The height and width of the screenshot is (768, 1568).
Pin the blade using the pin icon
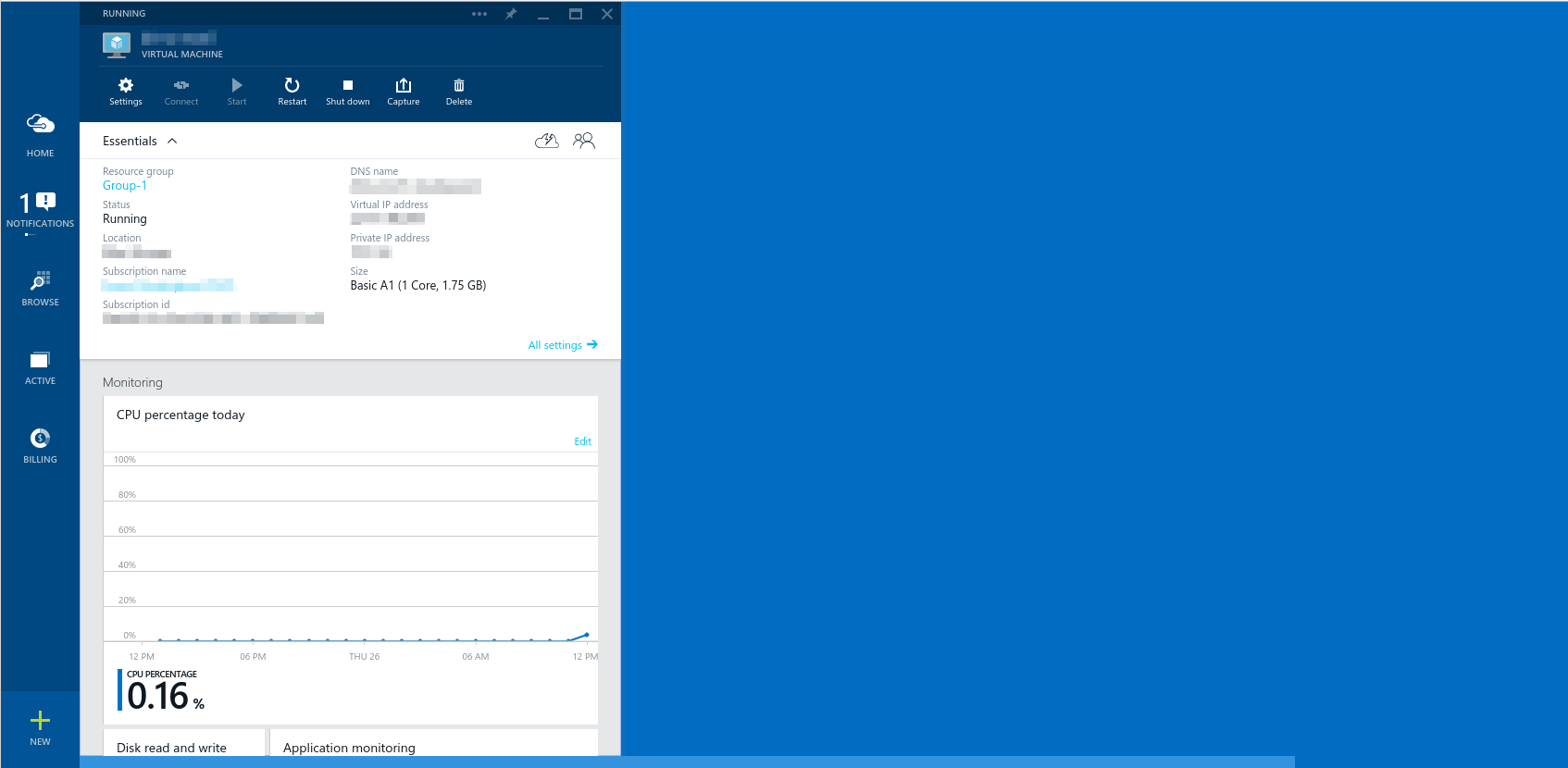[511, 14]
